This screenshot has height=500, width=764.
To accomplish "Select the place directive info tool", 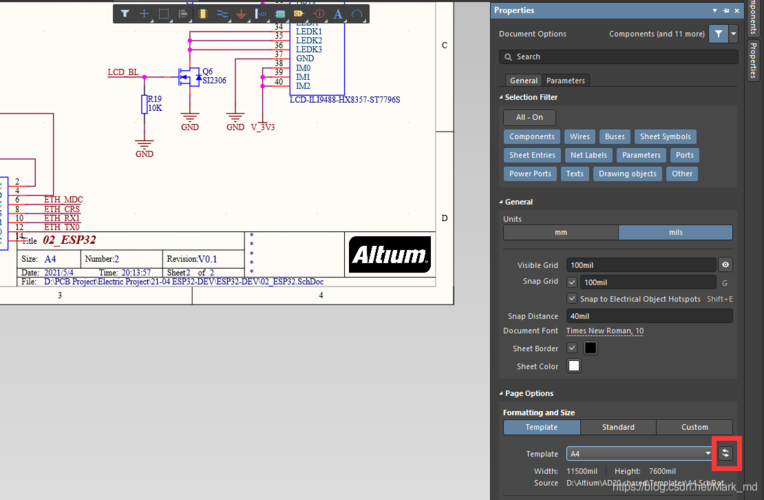I will [x=319, y=14].
